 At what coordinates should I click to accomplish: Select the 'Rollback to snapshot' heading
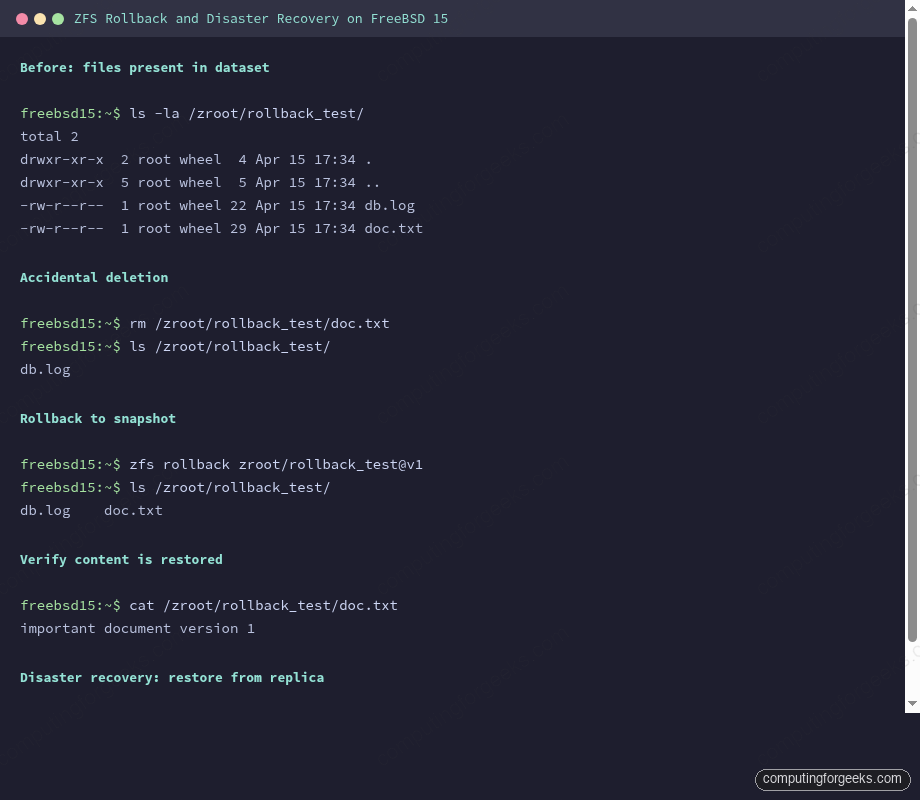coord(98,418)
